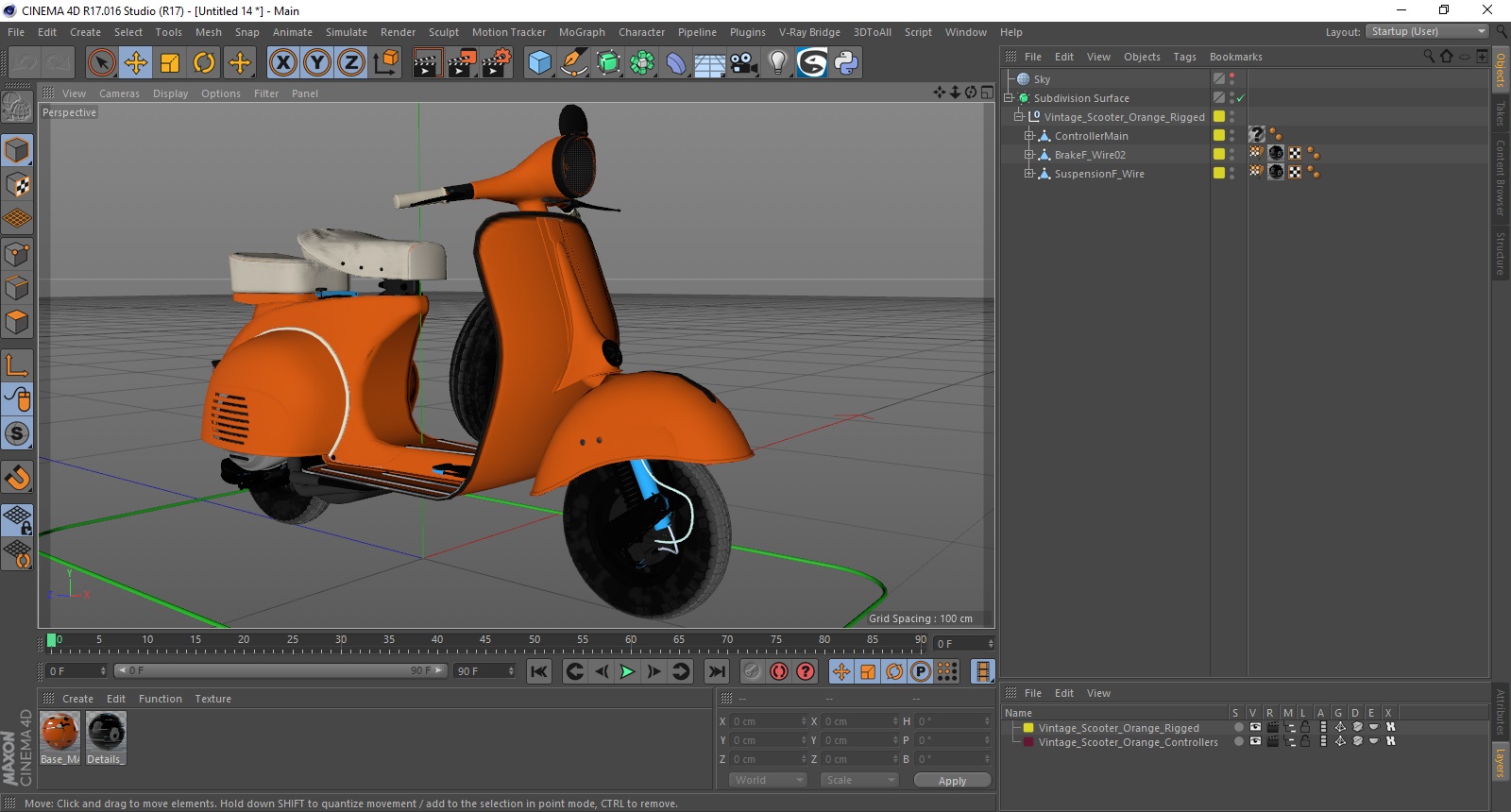Open the Attributes side tab
The height and width of the screenshot is (812, 1511).
click(x=1501, y=712)
